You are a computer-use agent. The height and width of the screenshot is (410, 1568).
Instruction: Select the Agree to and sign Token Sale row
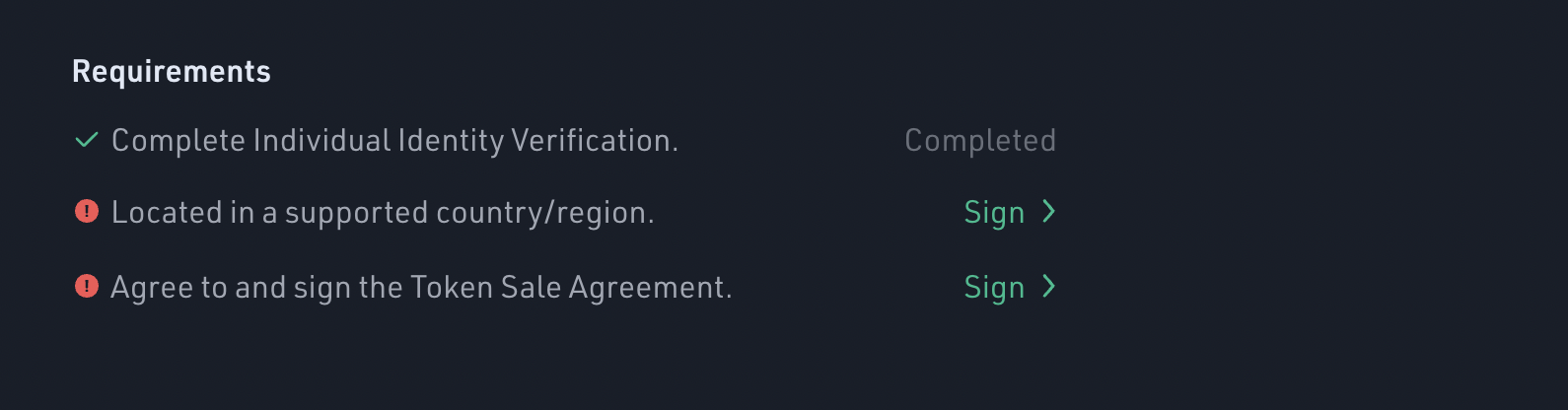[565, 287]
